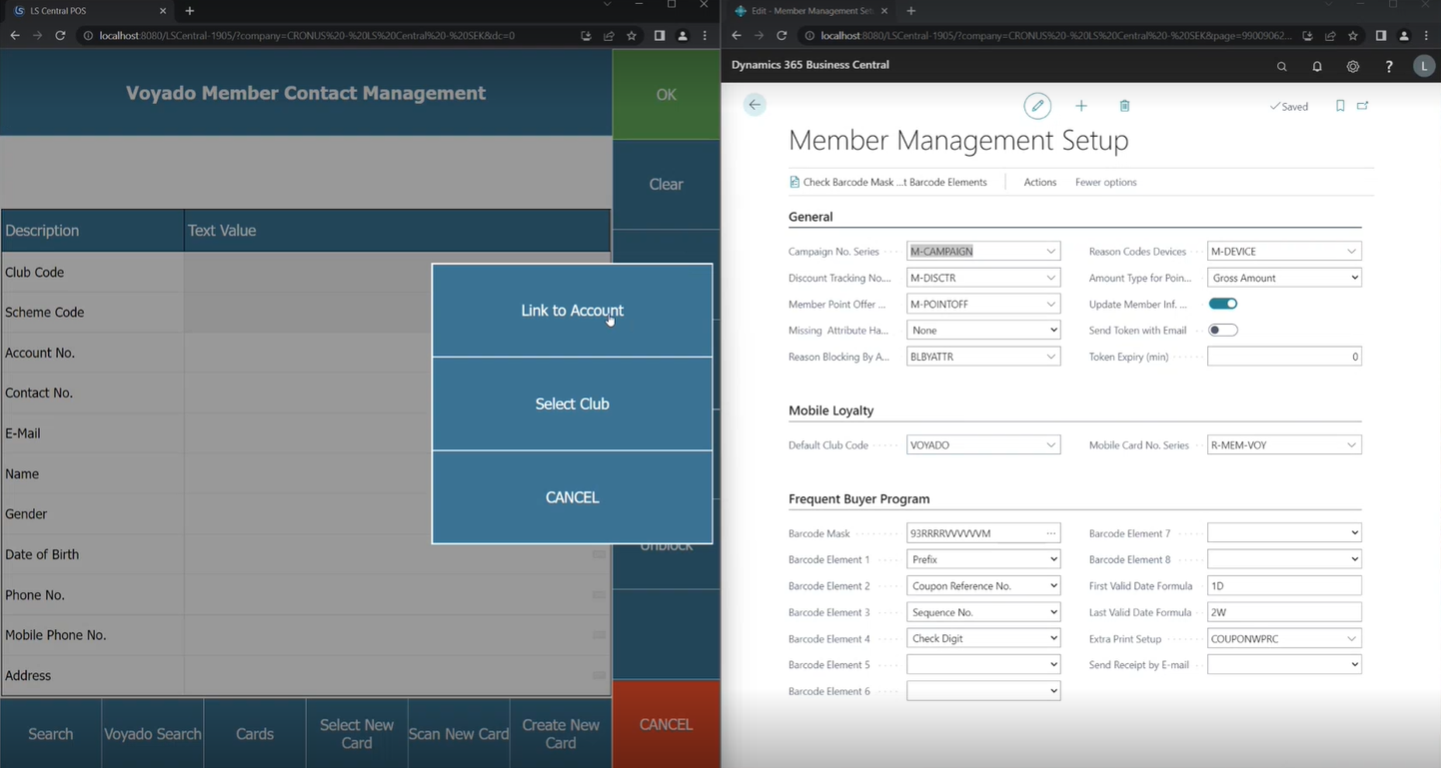Click the Last Valid Date Formula field
Viewport: 1441px width, 768px height.
click(1284, 612)
